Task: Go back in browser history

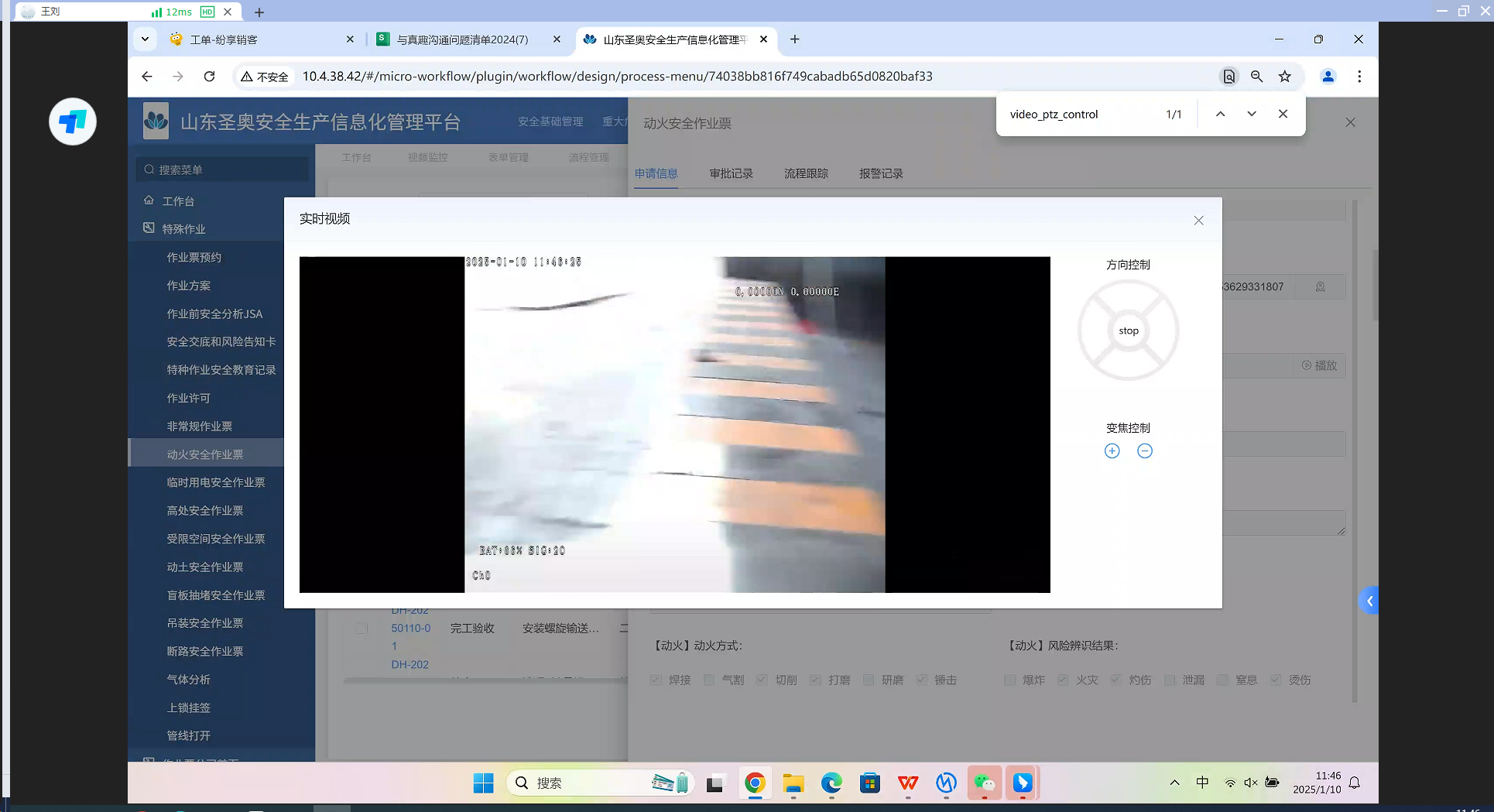Action: point(147,77)
